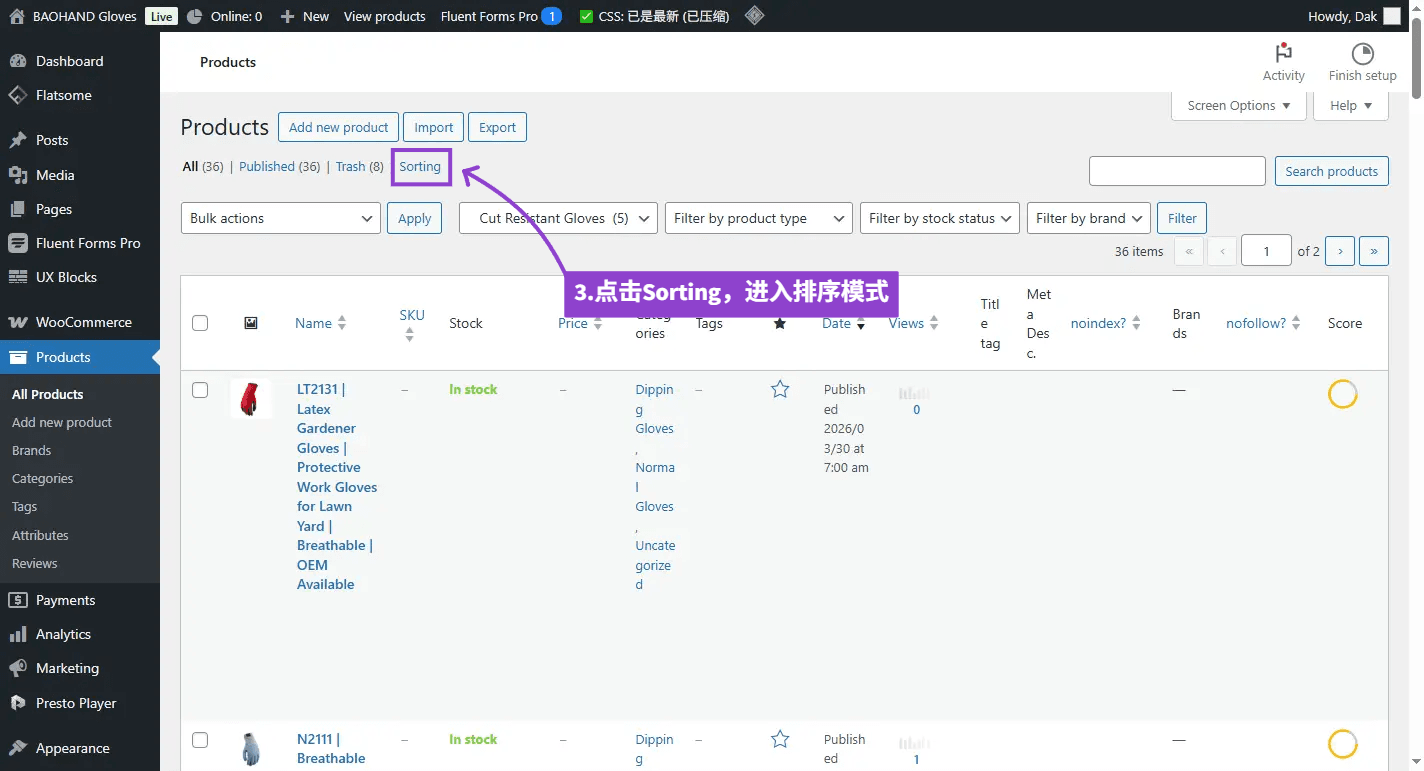Click the home icon beside BAOHAND Gloves
This screenshot has height=771, width=1424.
click(x=16, y=16)
